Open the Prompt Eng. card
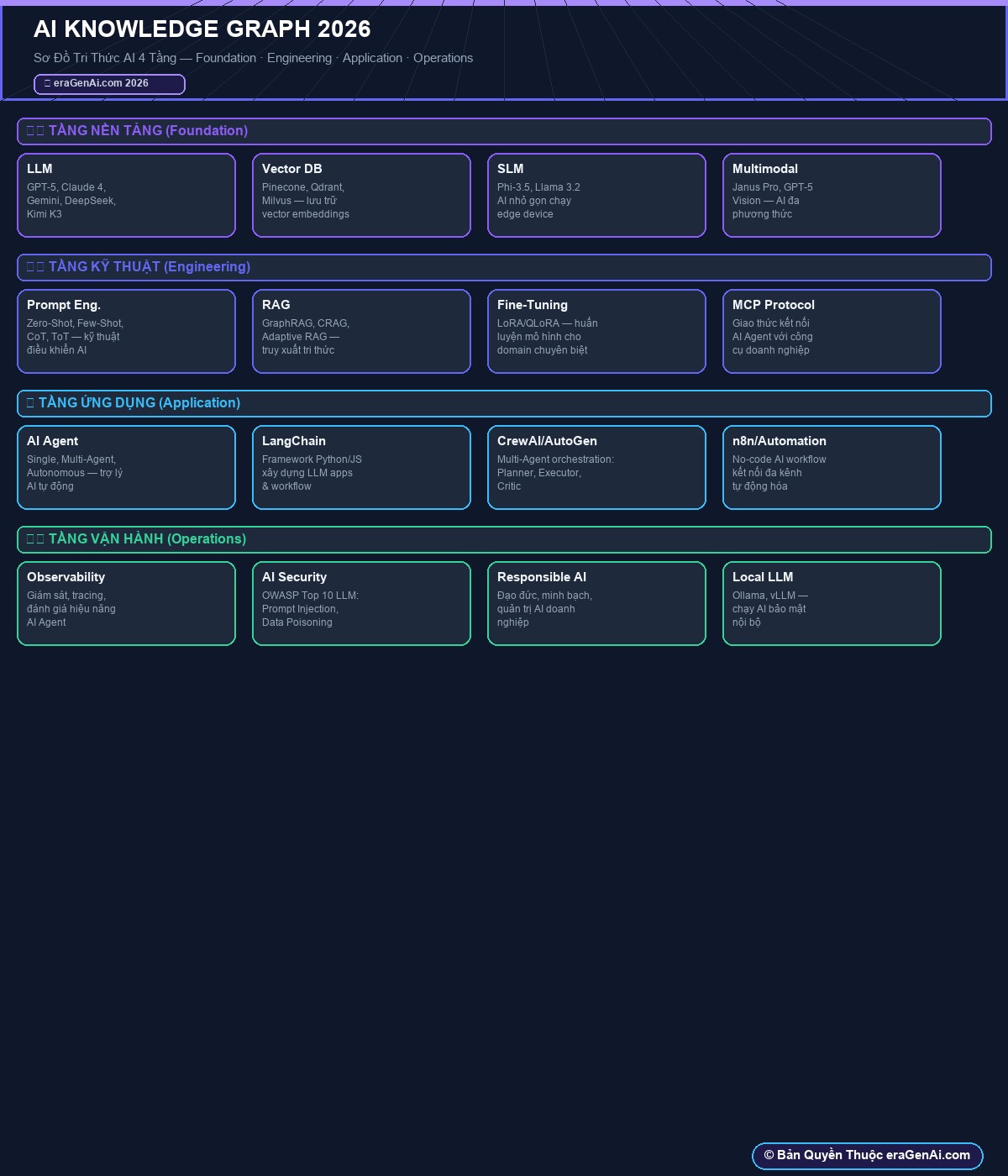The width and height of the screenshot is (1008, 1176). click(x=126, y=332)
